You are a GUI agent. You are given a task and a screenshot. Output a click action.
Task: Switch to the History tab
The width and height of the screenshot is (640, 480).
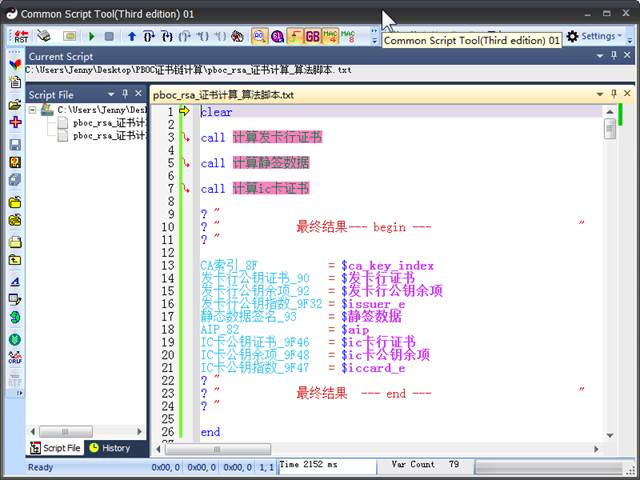coord(110,448)
